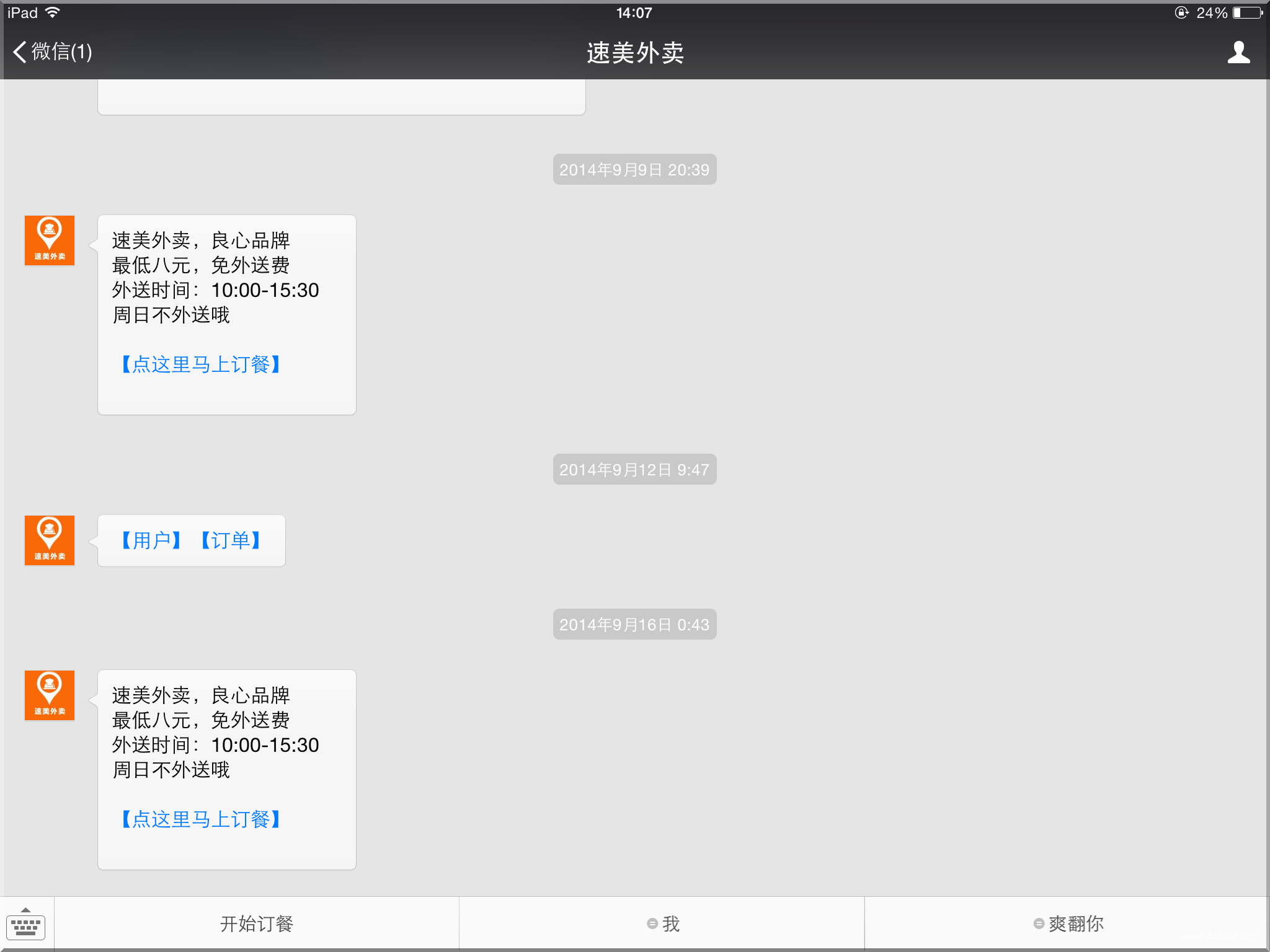Tap 外送时间 10:00-15:30 in the 9月16日 message
Screen dimensions: 1270x952
click(x=215, y=745)
